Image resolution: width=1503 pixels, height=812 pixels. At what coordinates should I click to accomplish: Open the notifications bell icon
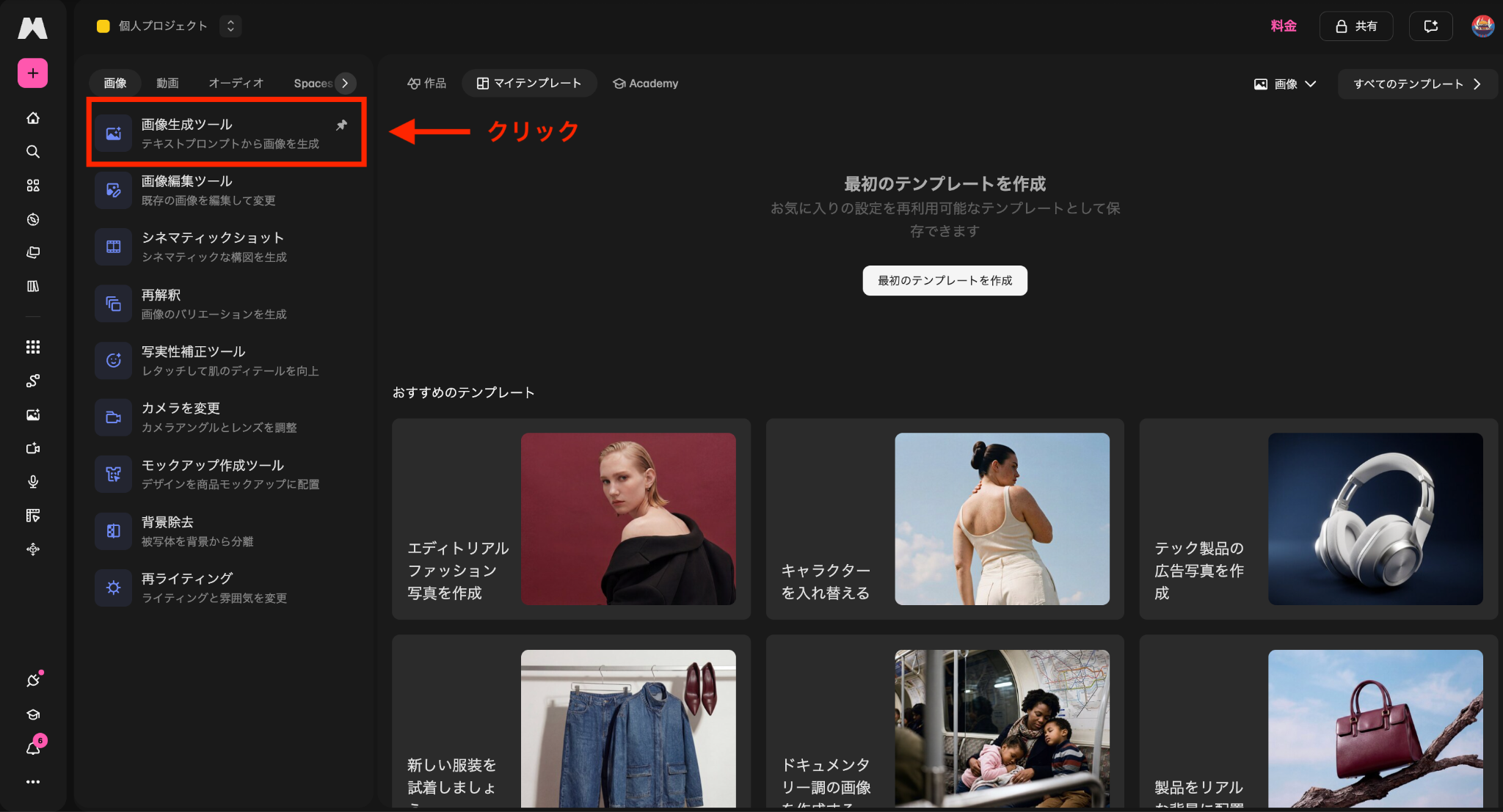point(34,747)
